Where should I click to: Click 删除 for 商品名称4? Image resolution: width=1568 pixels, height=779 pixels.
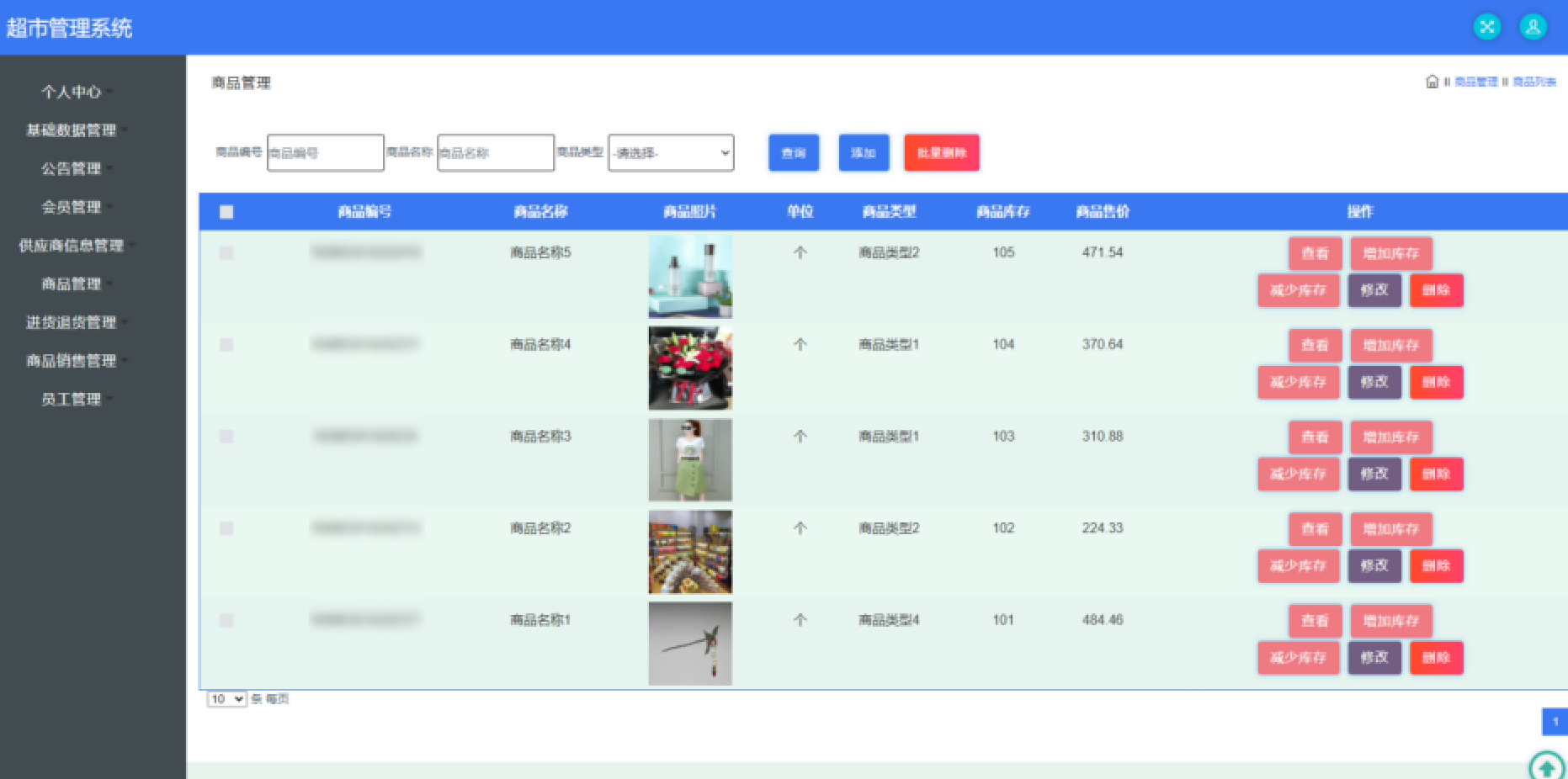(x=1437, y=382)
